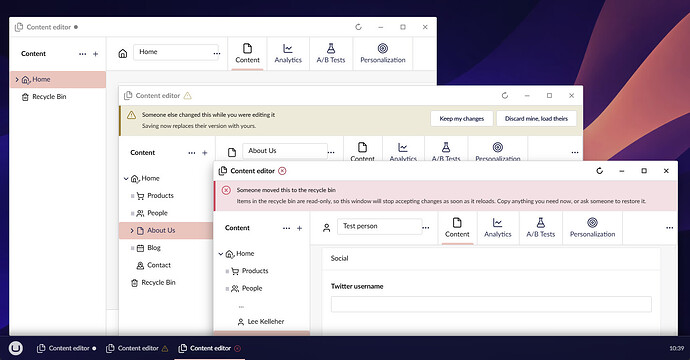The height and width of the screenshot is (360, 690).
Task: Select People in Test person window tree
Action: 252,289
